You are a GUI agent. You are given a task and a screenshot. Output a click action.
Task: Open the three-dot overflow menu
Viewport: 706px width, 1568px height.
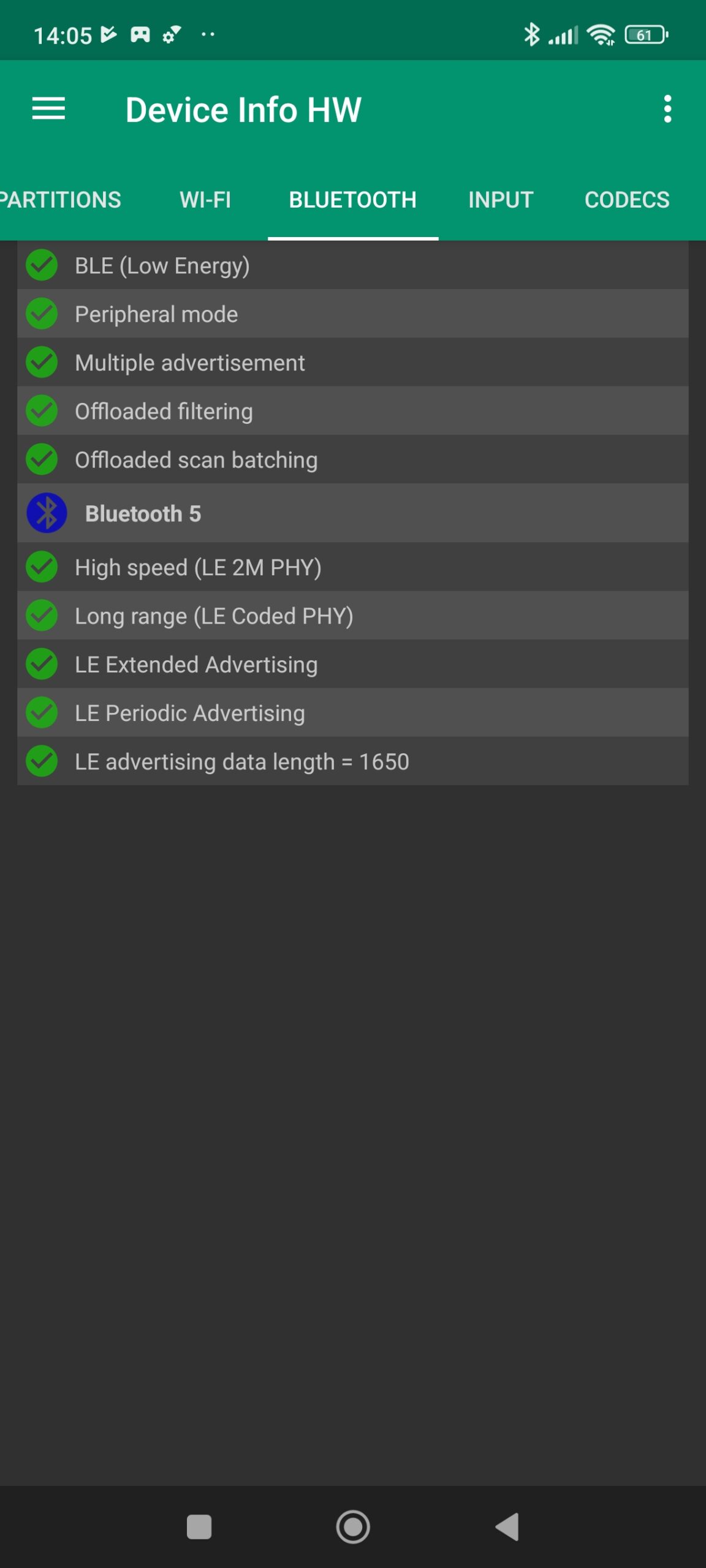tap(667, 109)
